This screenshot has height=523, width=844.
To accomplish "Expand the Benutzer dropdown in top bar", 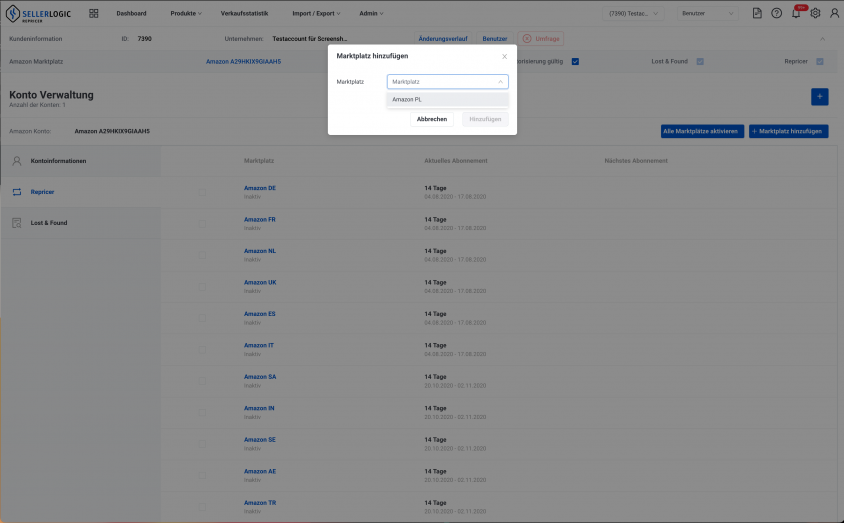I will coord(708,13).
